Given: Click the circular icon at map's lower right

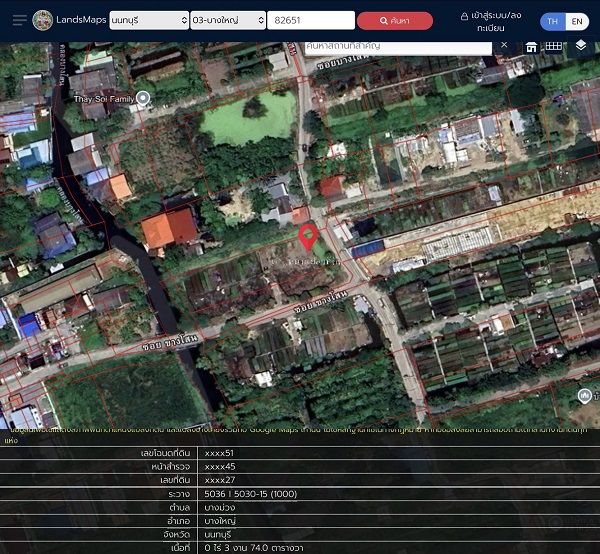Looking at the screenshot, I should tap(585, 397).
